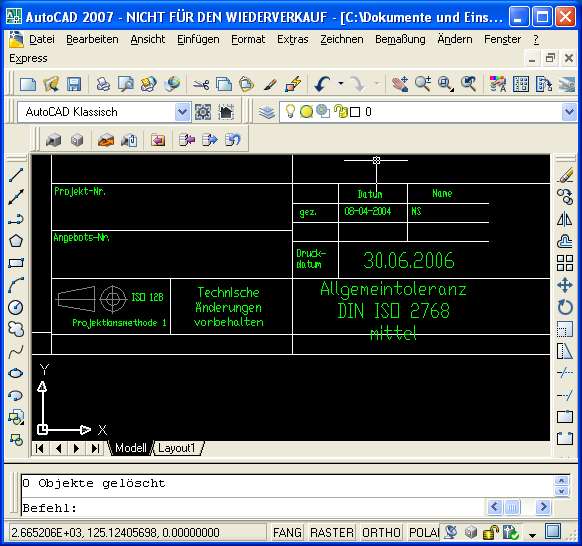Viewport: 582px width, 546px height.
Task: Open the Bemaßung menu
Action: (x=400, y=39)
